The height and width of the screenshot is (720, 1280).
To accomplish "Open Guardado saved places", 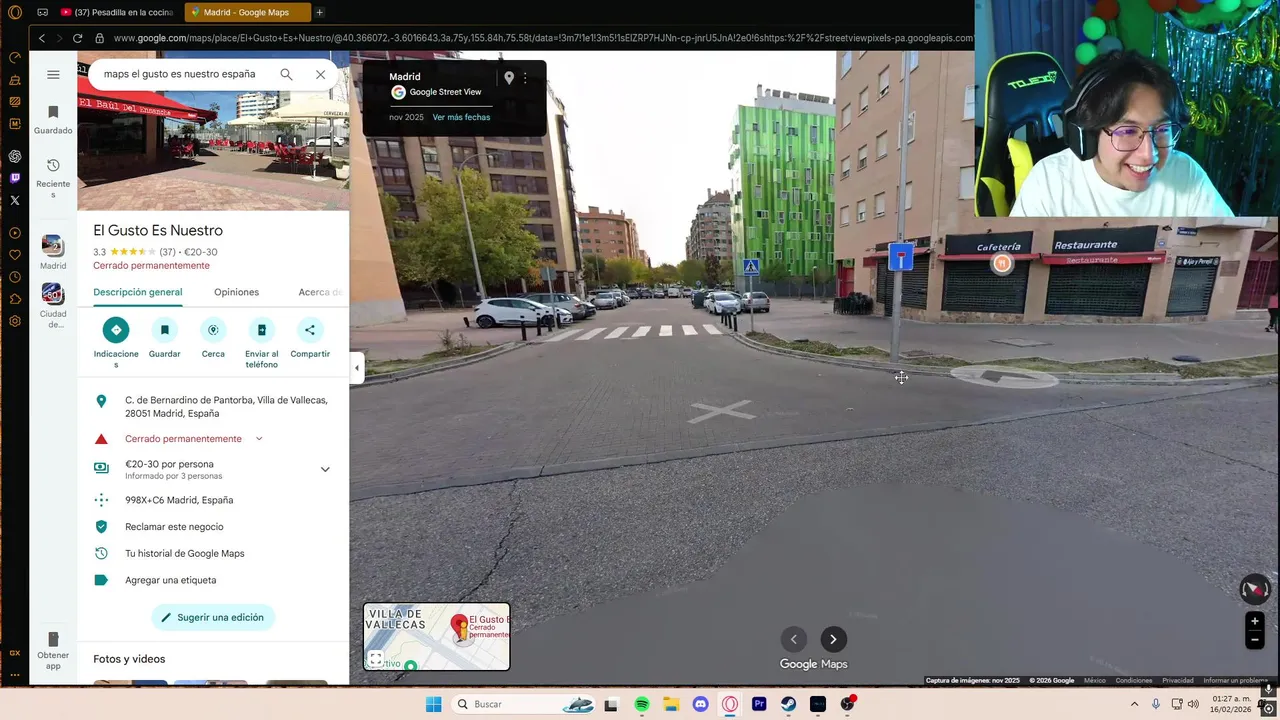I will (53, 119).
